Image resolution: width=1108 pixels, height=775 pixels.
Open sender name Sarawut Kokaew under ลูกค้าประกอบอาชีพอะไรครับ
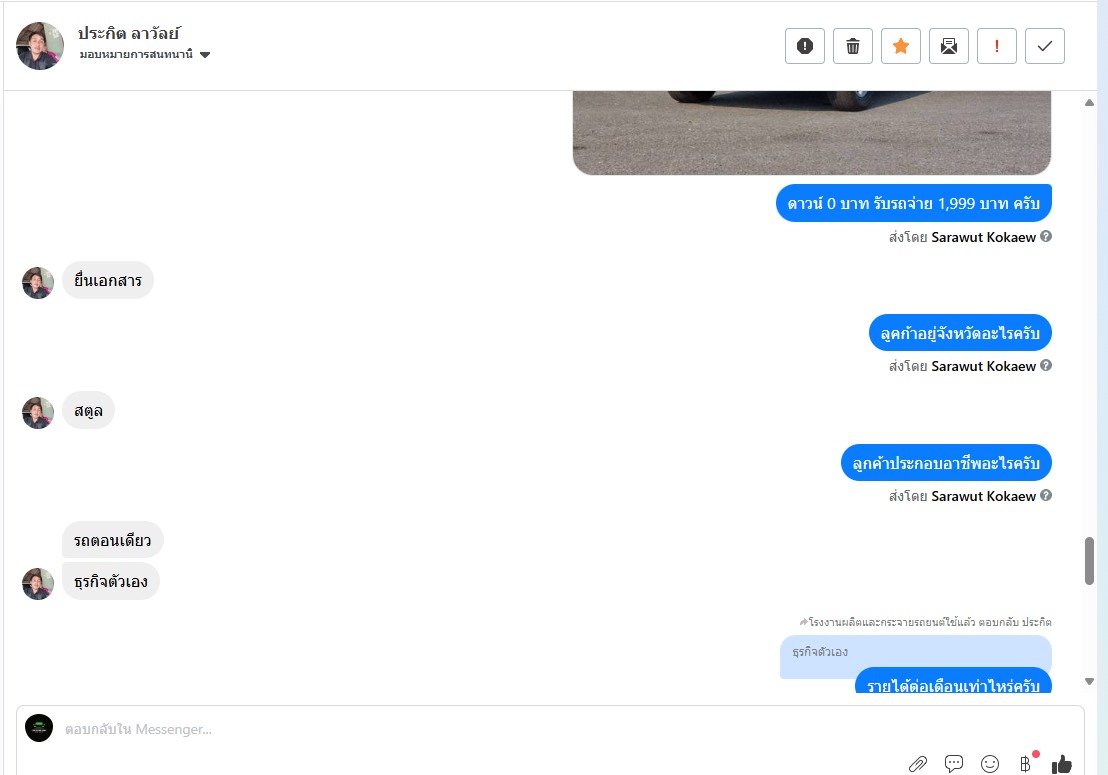coord(984,496)
